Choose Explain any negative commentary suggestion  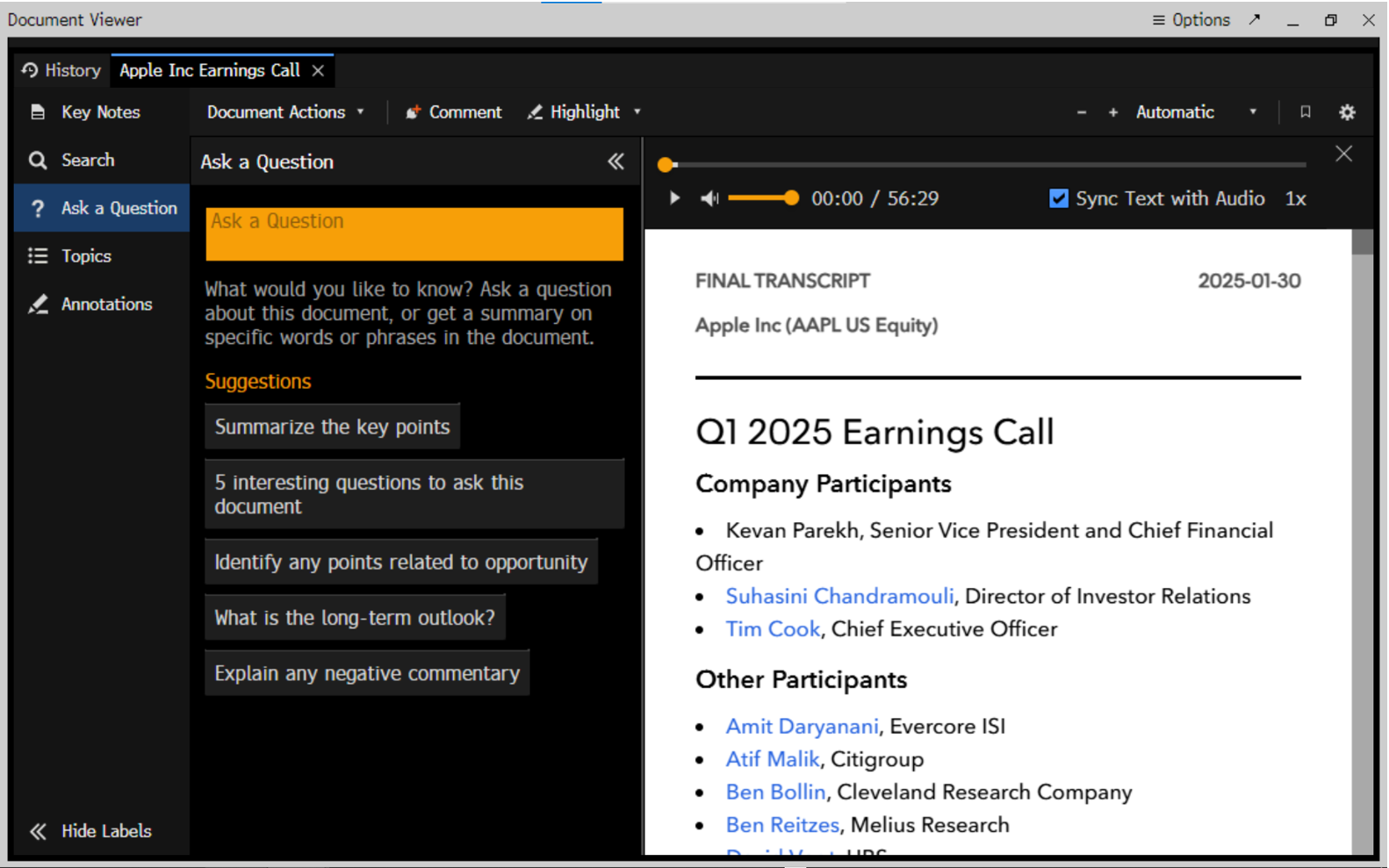pos(367,673)
